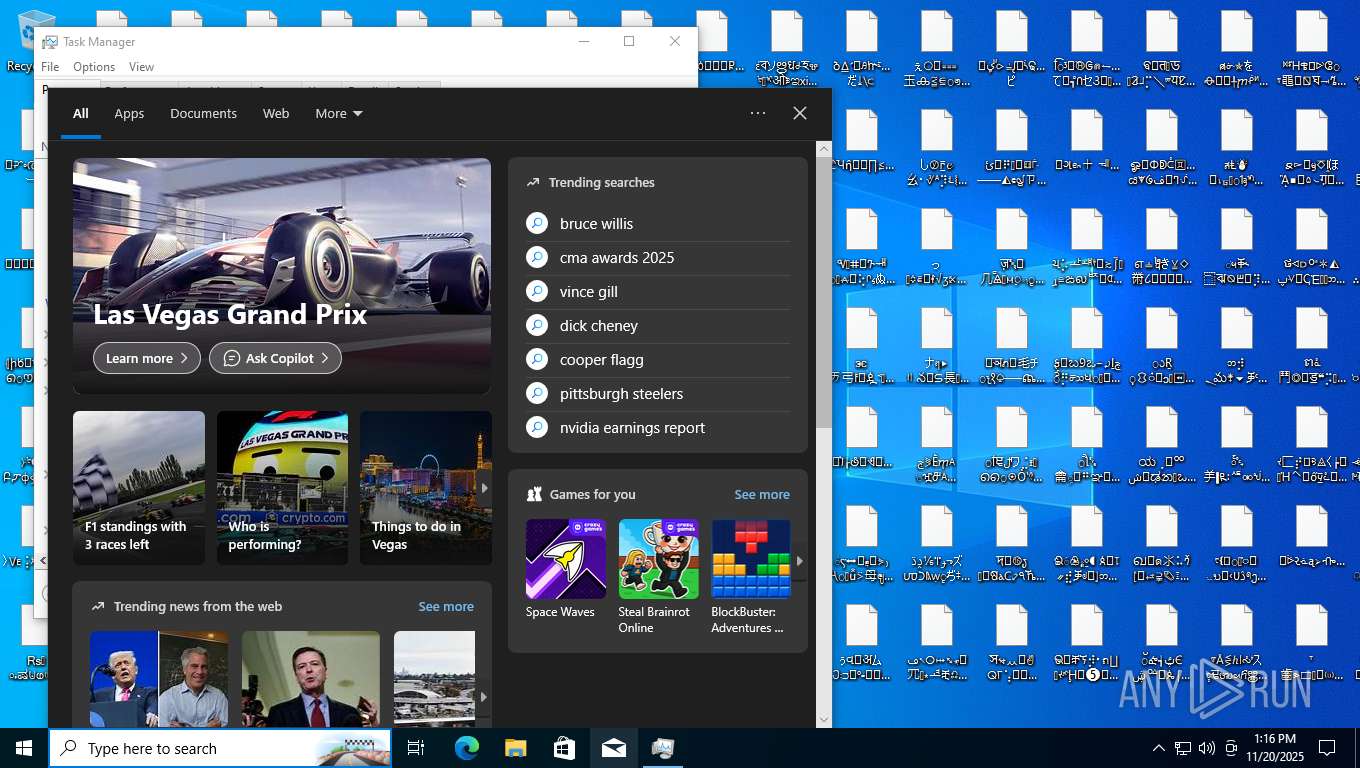Click the search panel vertical scrollbar thumb
This screenshot has height=768, width=1360.
pos(824,292)
